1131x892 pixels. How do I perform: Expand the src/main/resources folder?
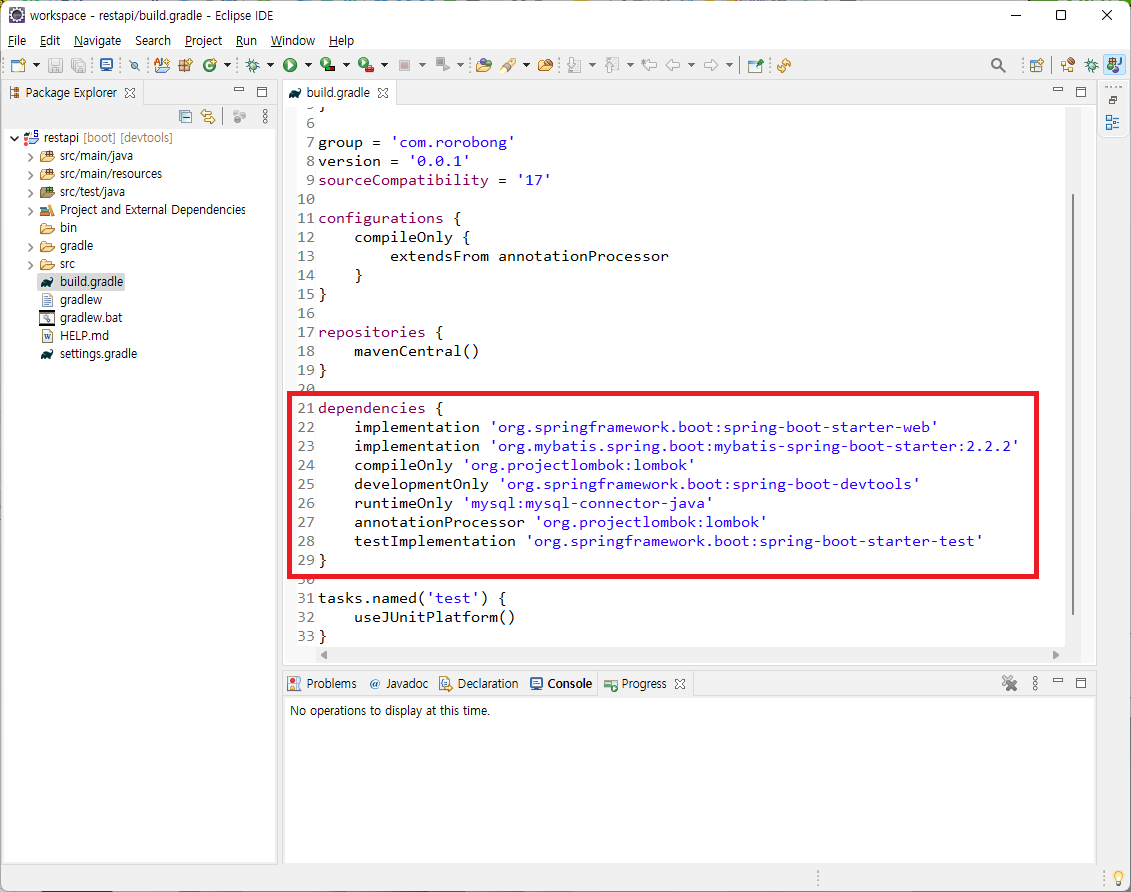(x=30, y=174)
